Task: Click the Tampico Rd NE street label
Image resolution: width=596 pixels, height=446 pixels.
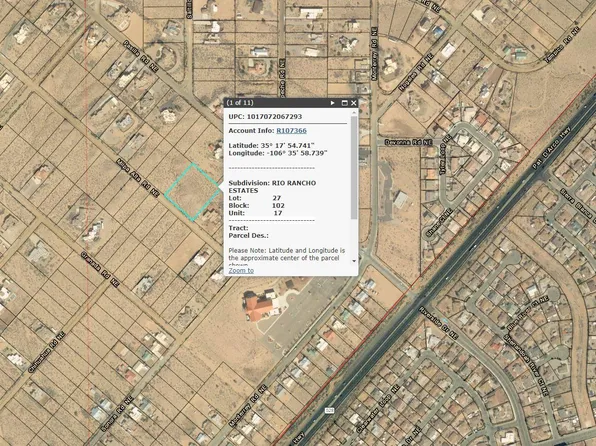Action: [x=564, y=44]
